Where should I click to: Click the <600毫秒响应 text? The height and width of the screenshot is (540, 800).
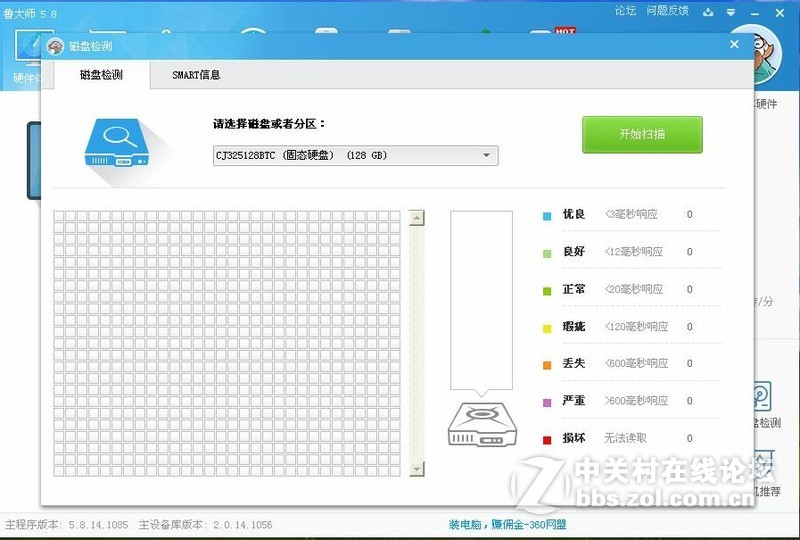(x=636, y=363)
